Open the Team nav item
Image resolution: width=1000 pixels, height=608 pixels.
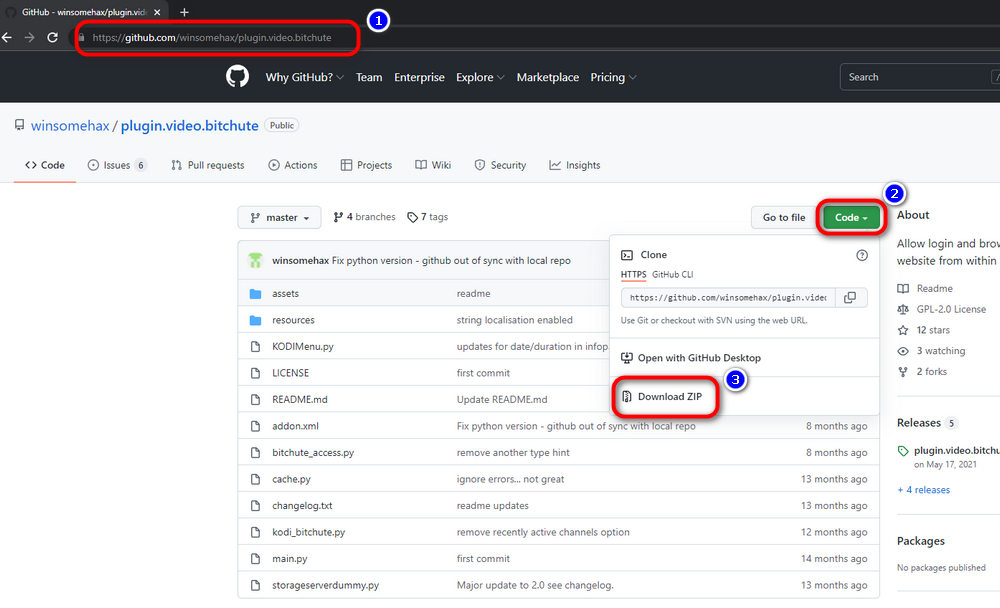369,77
